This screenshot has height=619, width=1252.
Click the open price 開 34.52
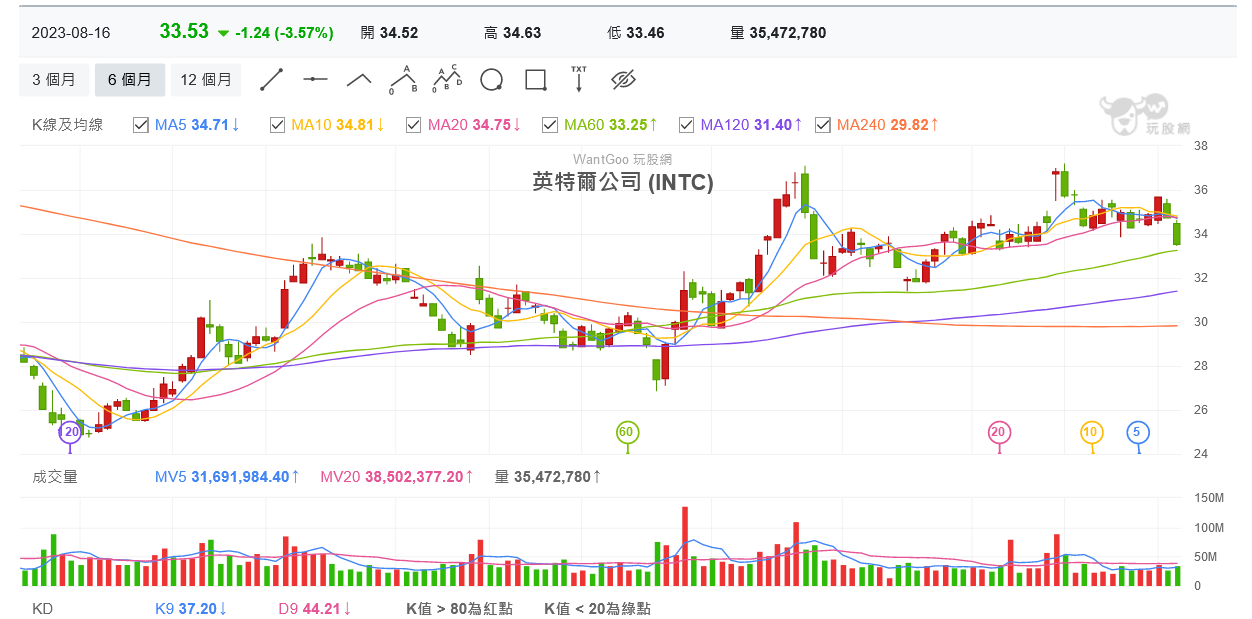[389, 33]
